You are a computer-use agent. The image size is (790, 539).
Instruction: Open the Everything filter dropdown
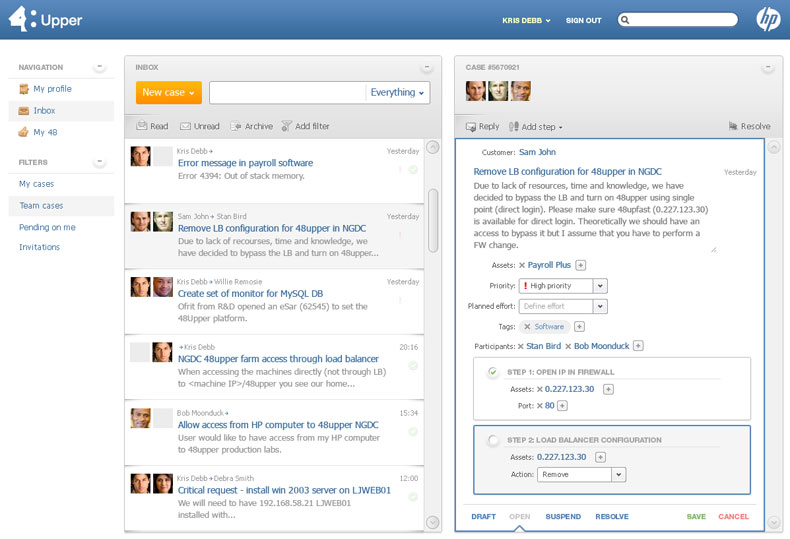pyautogui.click(x=398, y=93)
